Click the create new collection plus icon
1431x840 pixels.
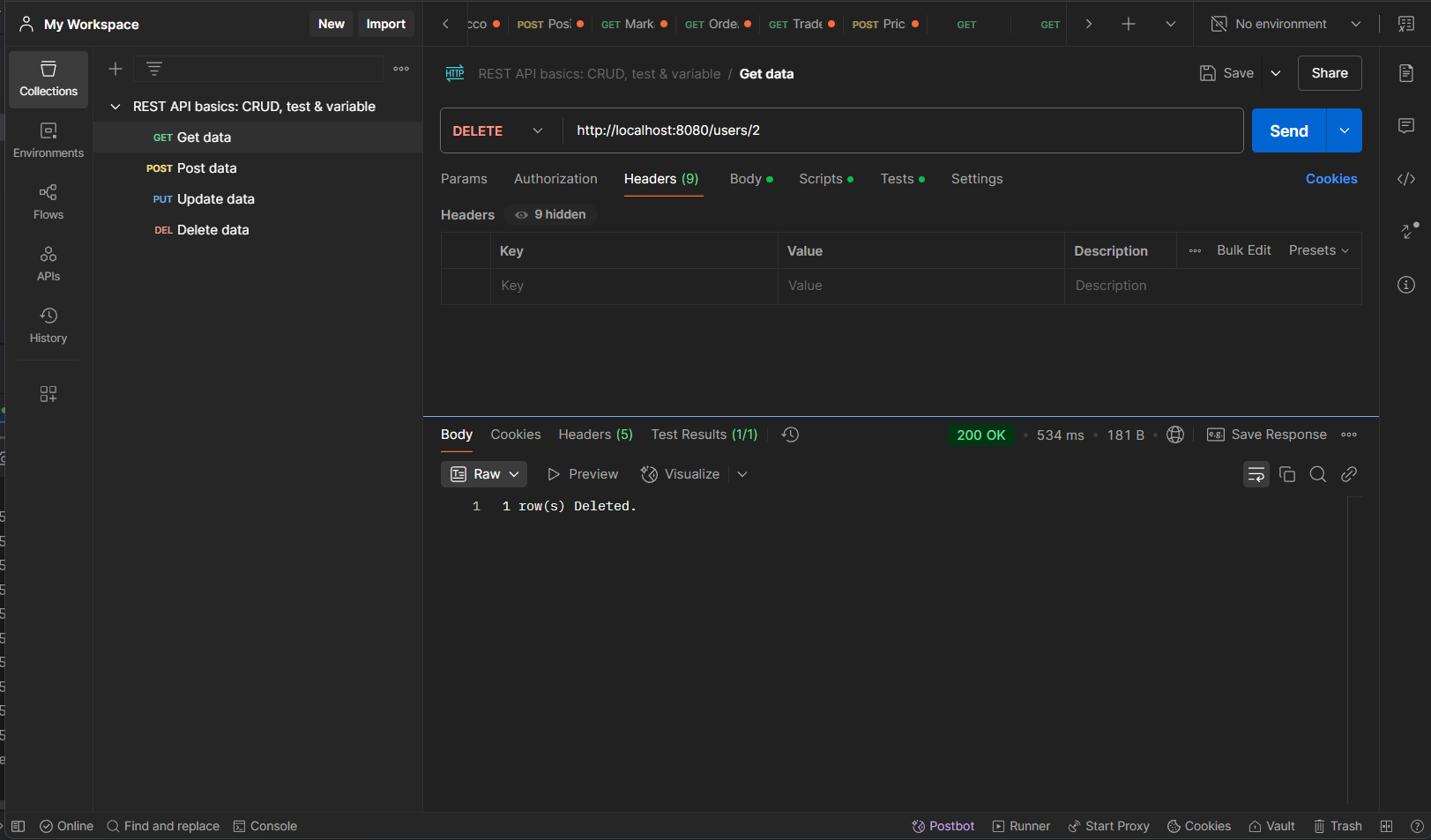116,69
